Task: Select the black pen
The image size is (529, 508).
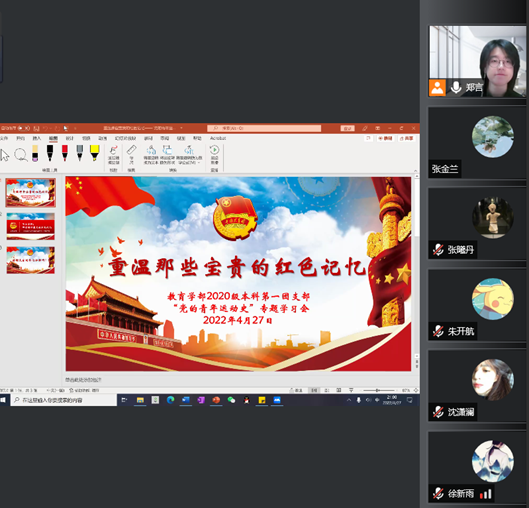Action: (x=50, y=153)
